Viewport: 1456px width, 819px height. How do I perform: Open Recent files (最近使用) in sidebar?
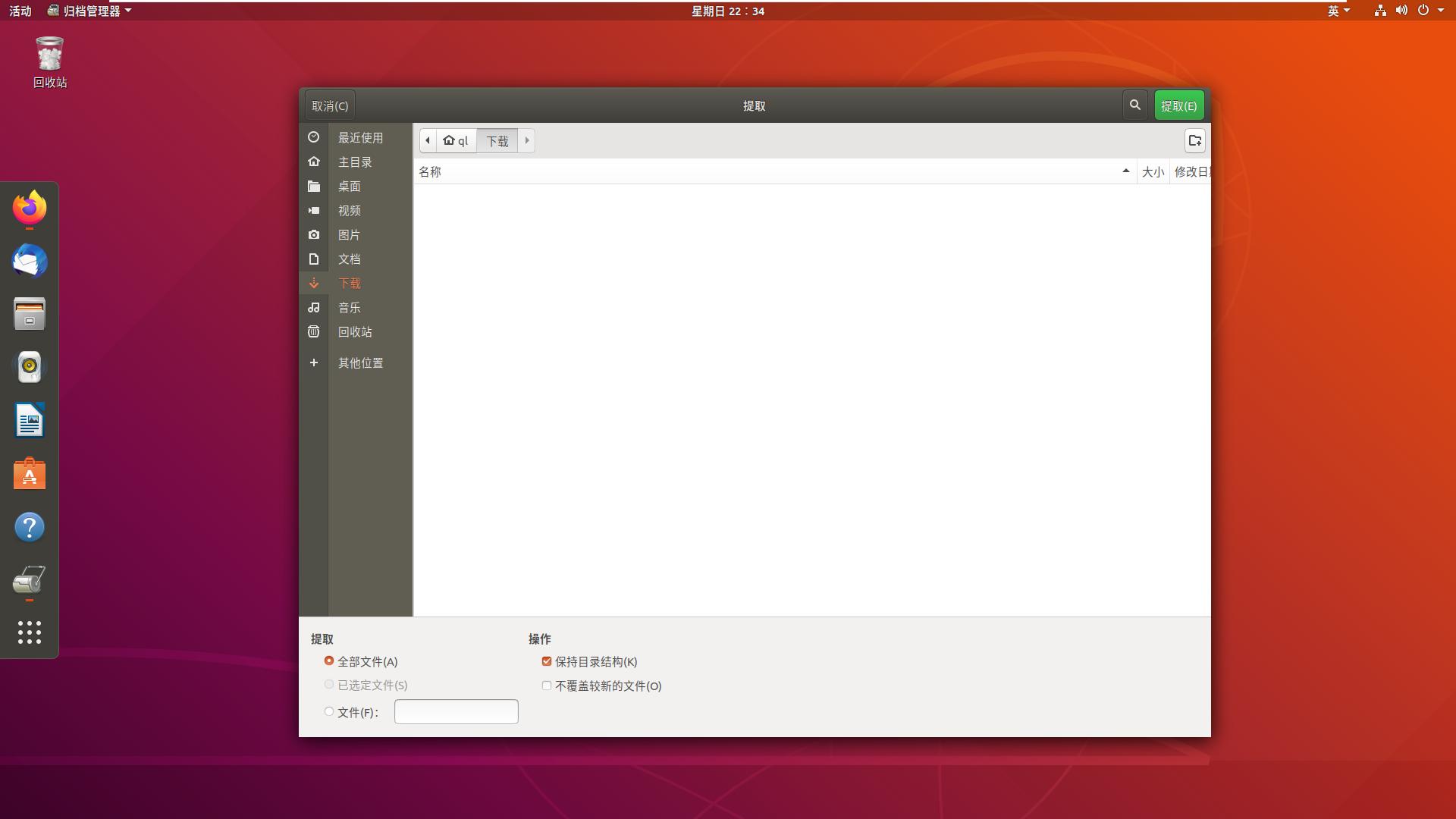coord(360,137)
